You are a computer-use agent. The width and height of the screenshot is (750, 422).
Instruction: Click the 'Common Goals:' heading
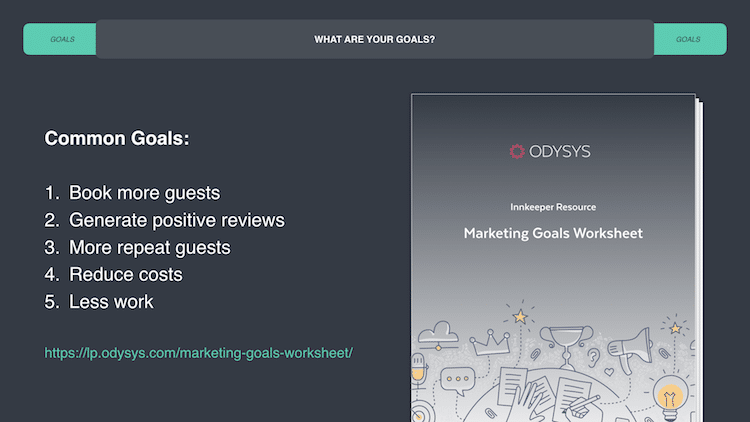tap(117, 138)
